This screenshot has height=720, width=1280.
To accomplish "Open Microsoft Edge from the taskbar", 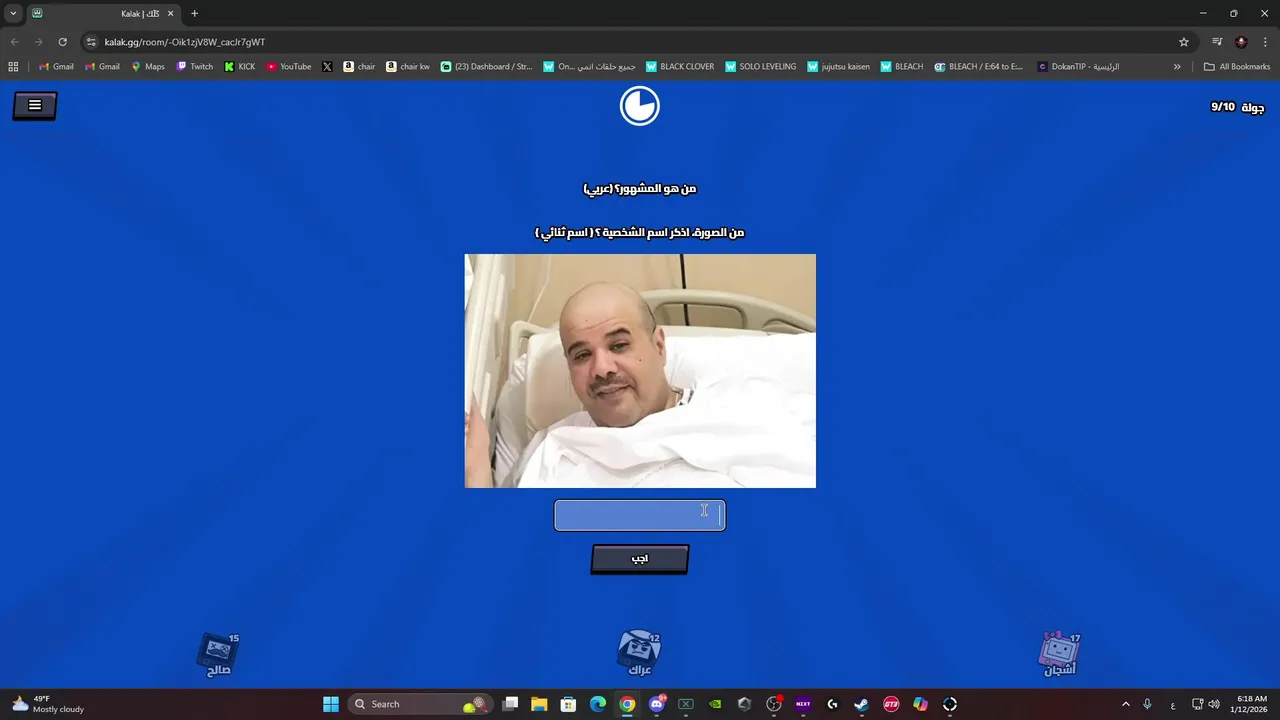I will click(x=598, y=704).
